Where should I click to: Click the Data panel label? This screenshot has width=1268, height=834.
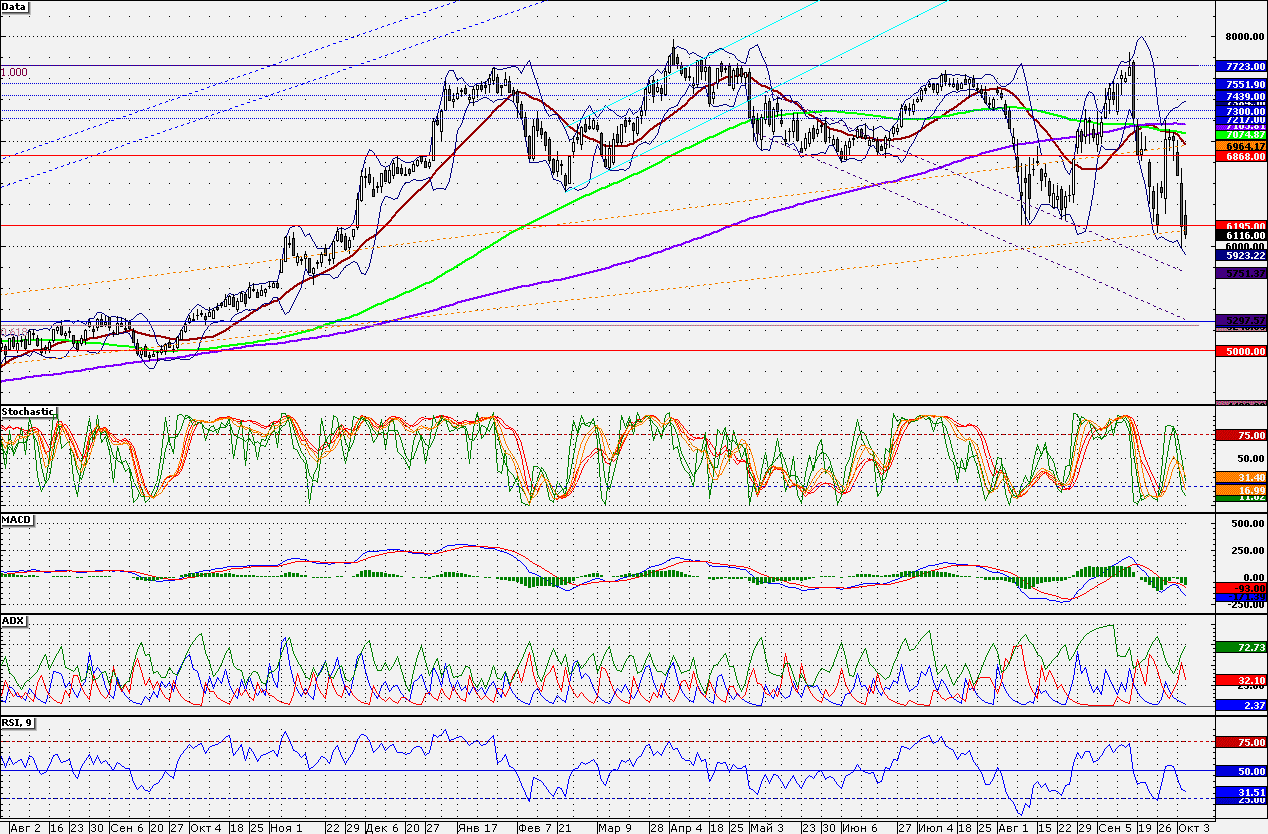(x=15, y=6)
